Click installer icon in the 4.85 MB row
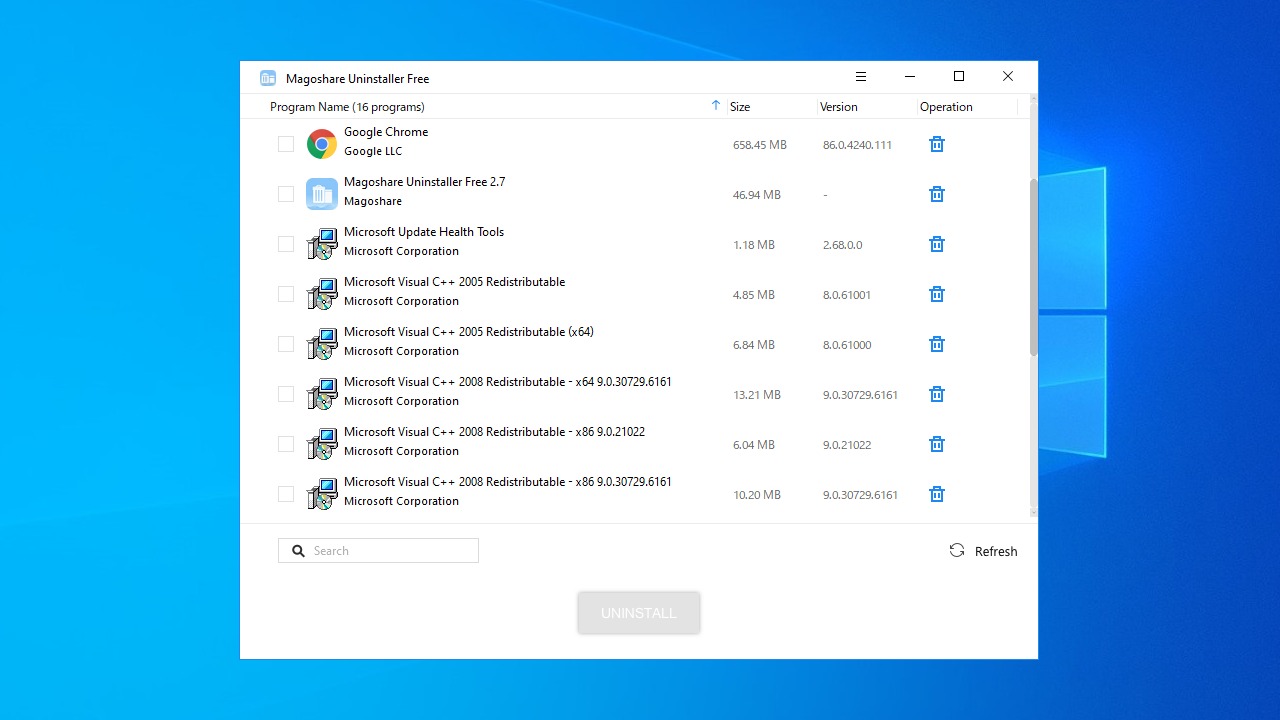Screen dimensions: 1280x720 point(322,294)
